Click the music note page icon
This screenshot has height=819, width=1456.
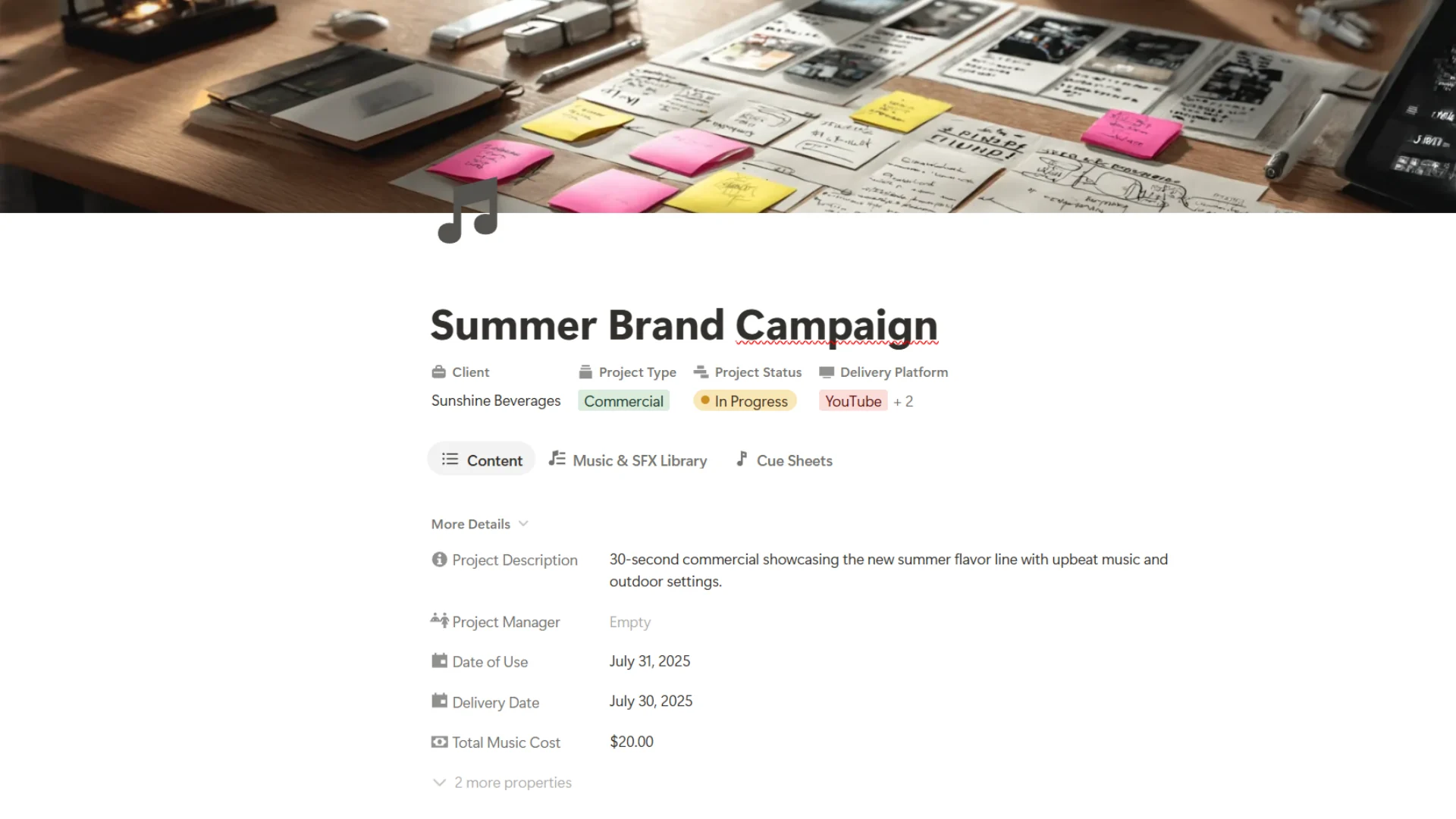pyautogui.click(x=468, y=212)
